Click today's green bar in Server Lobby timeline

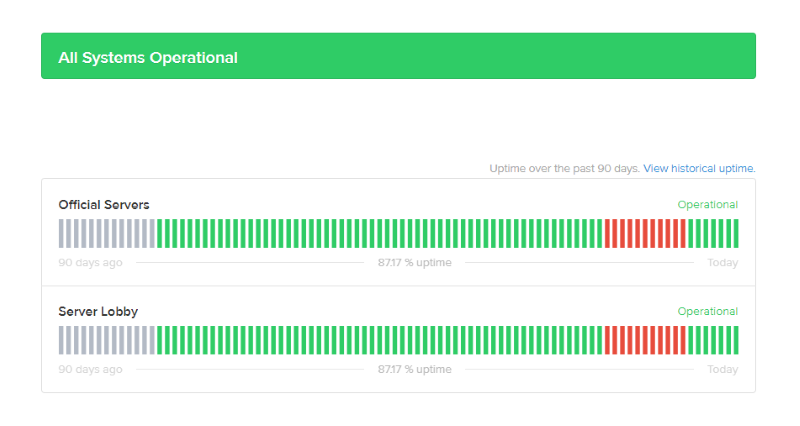(x=736, y=340)
